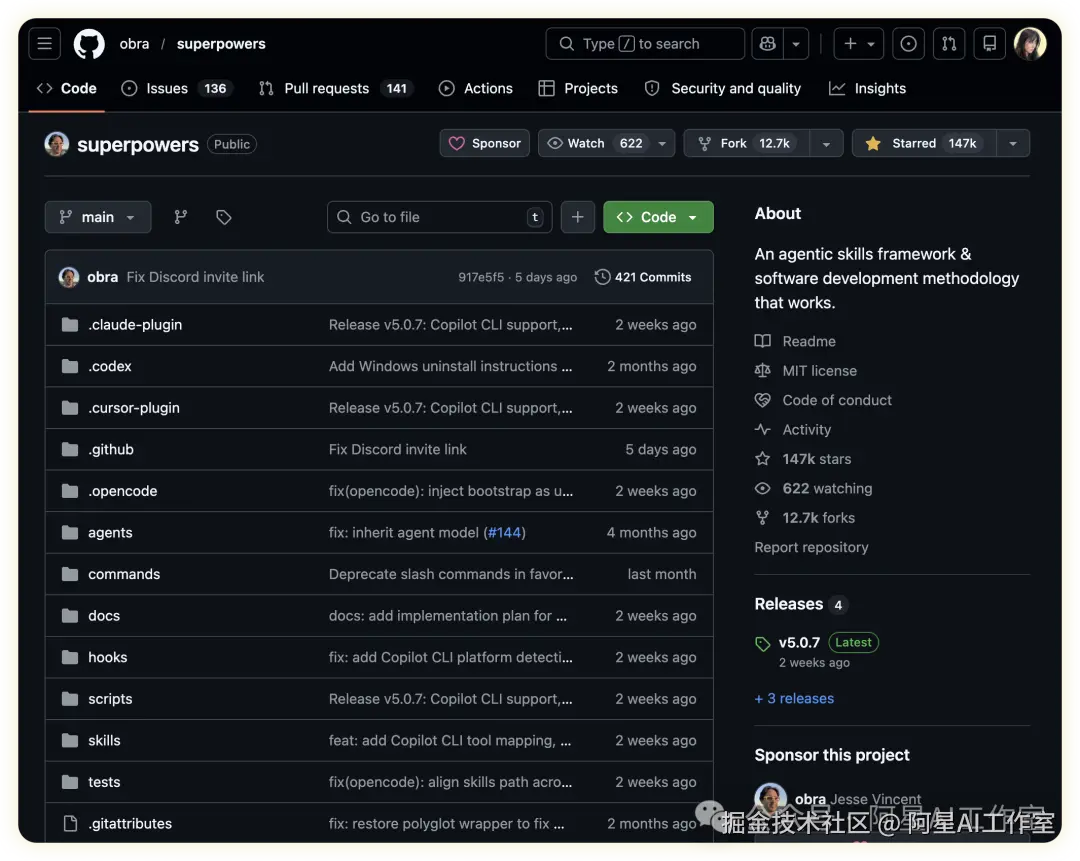Open the .github folder
Viewport: 1080px width, 861px height.
click(111, 449)
